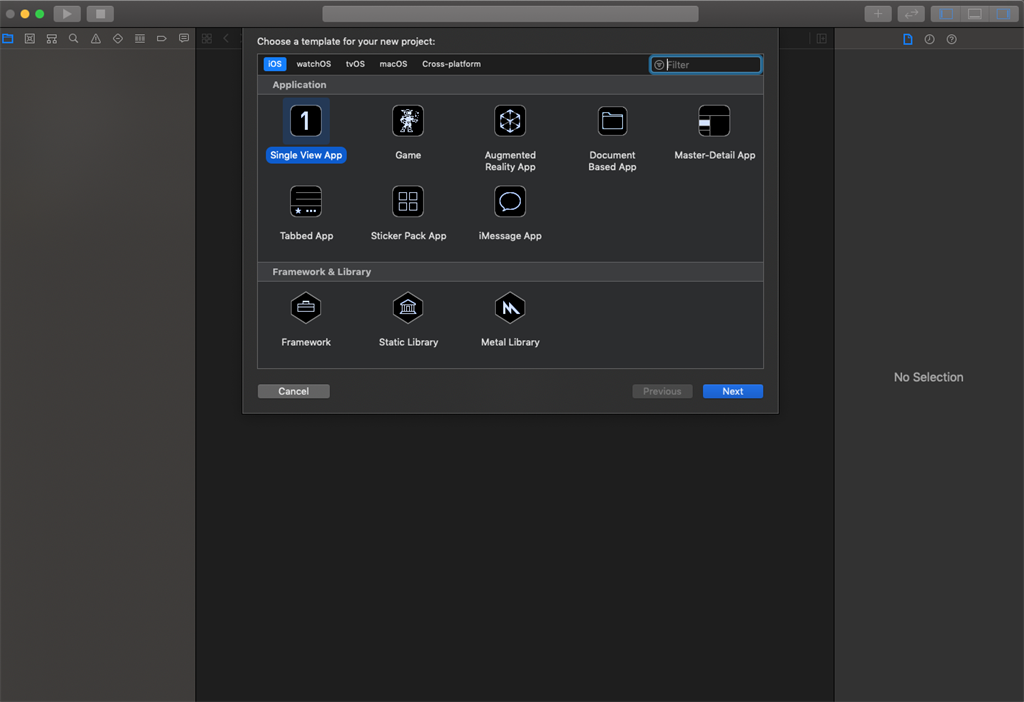Screen dimensions: 1024x702
Task: Click into the Filter search field
Action: pos(706,65)
